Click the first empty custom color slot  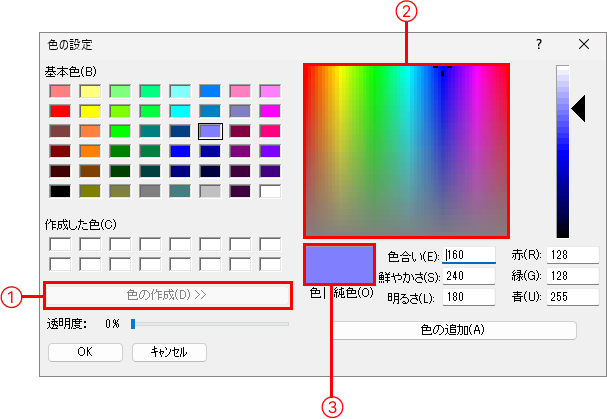tap(60, 244)
